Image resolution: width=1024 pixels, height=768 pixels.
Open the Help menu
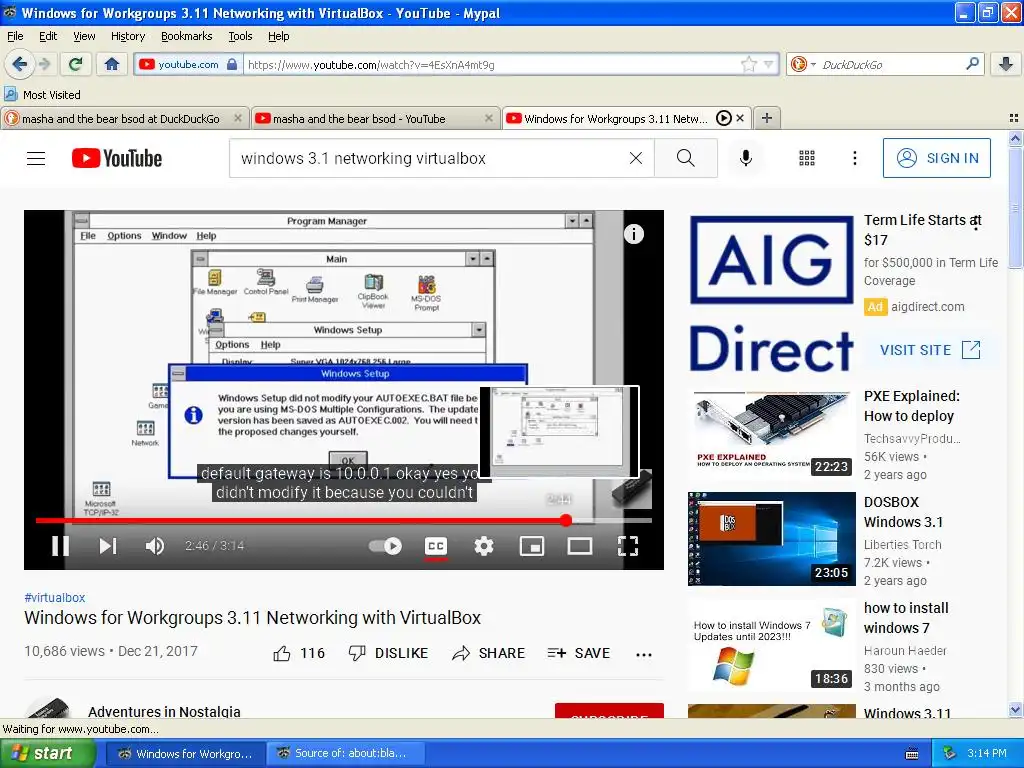(278, 36)
